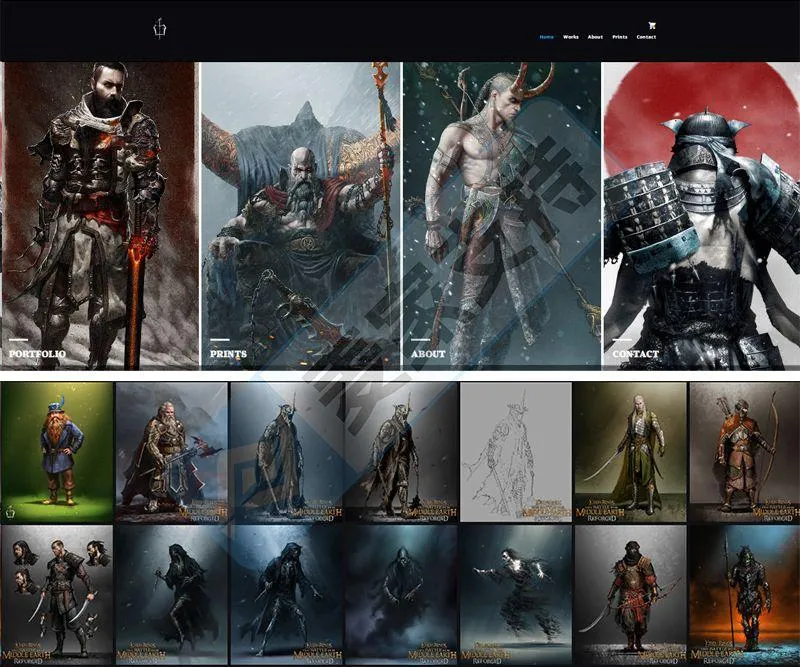View the dwarf with battle axe thumbnail
Viewport: 800px width, 667px height.
(172, 453)
